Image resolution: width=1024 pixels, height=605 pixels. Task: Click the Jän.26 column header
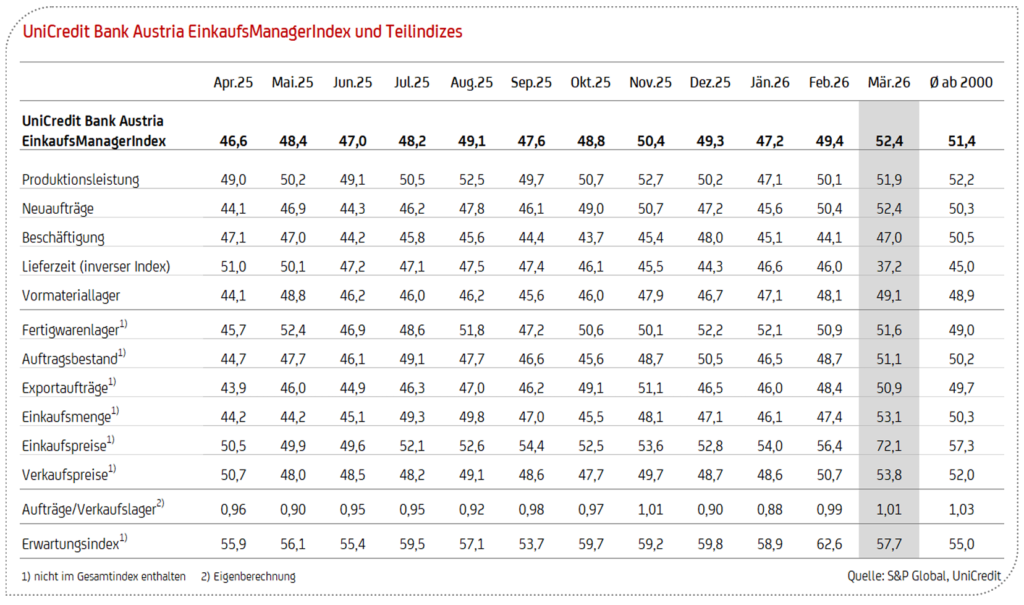tap(770, 83)
